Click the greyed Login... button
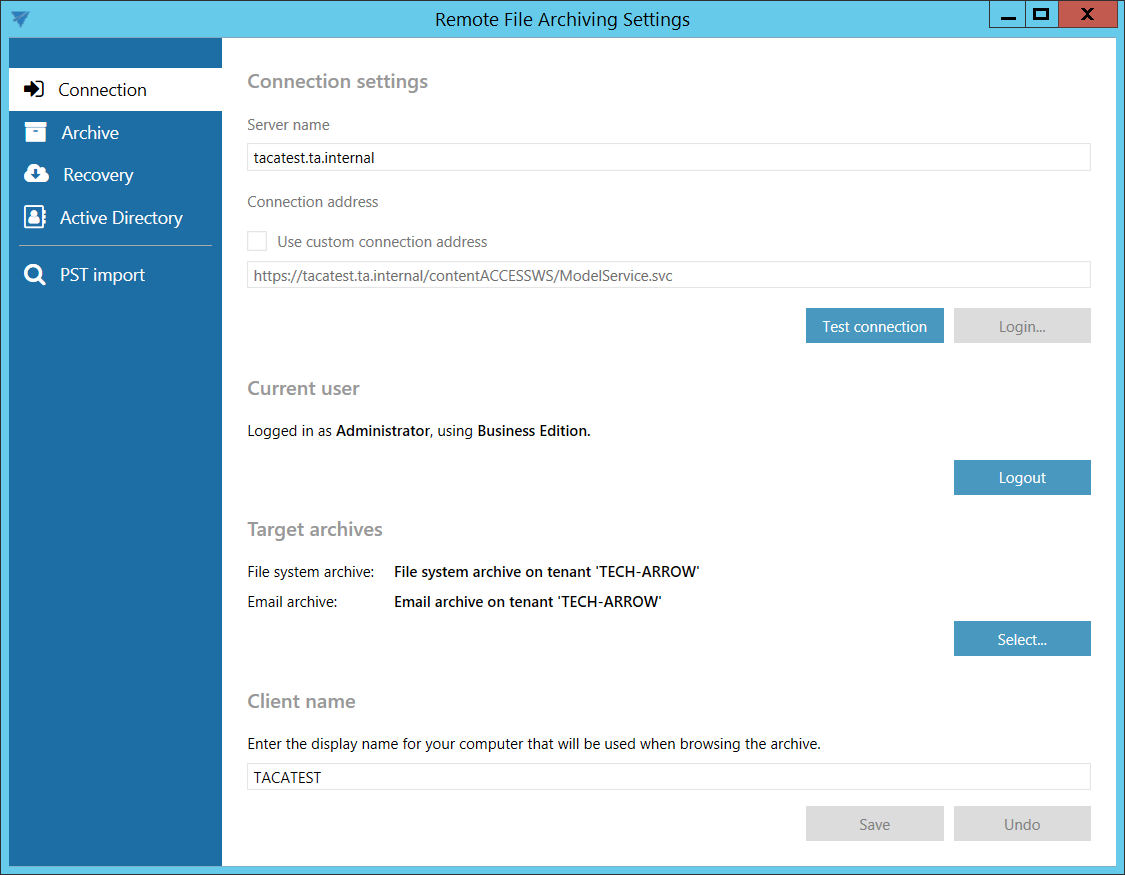The image size is (1125, 875). (1021, 326)
